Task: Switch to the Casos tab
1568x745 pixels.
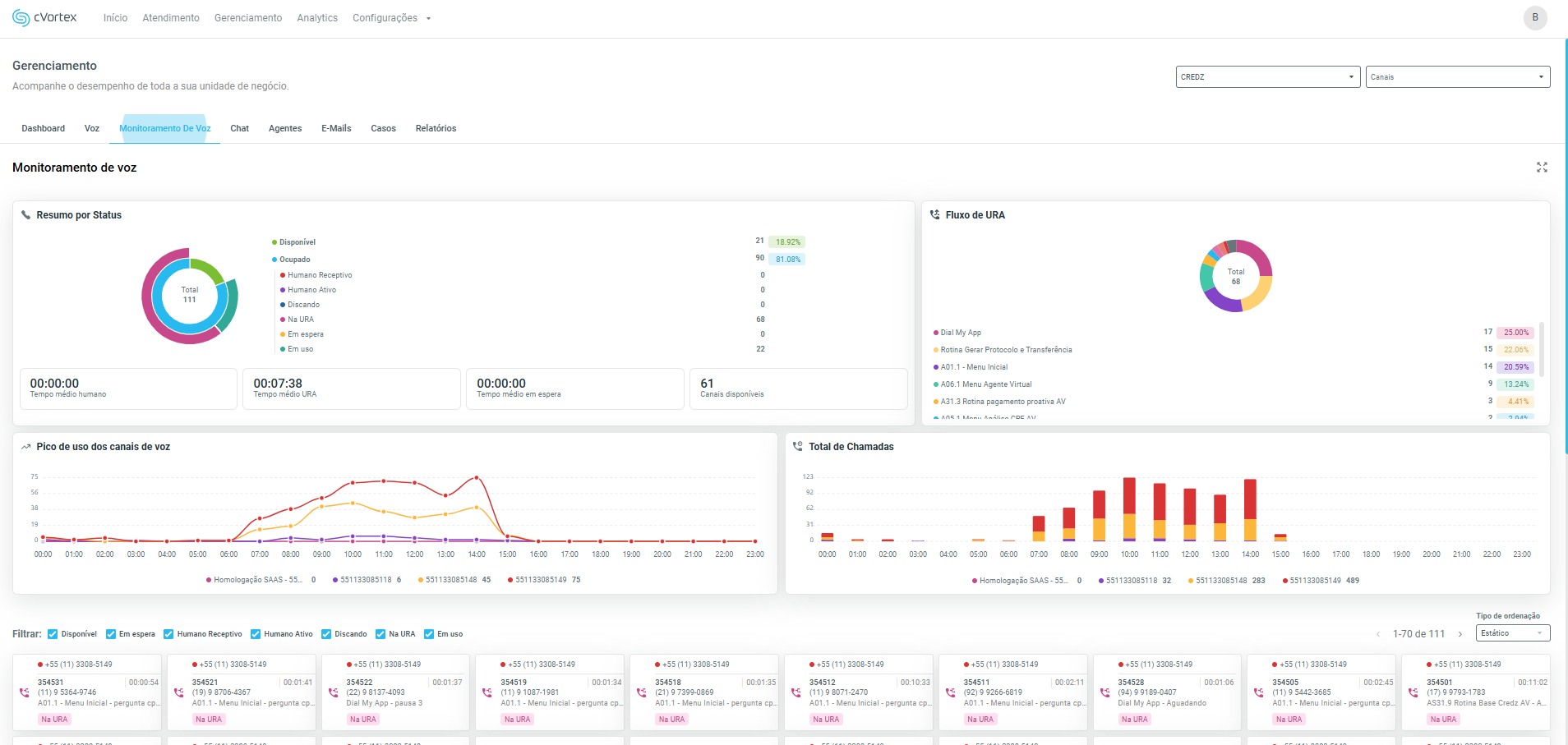Action: click(383, 128)
